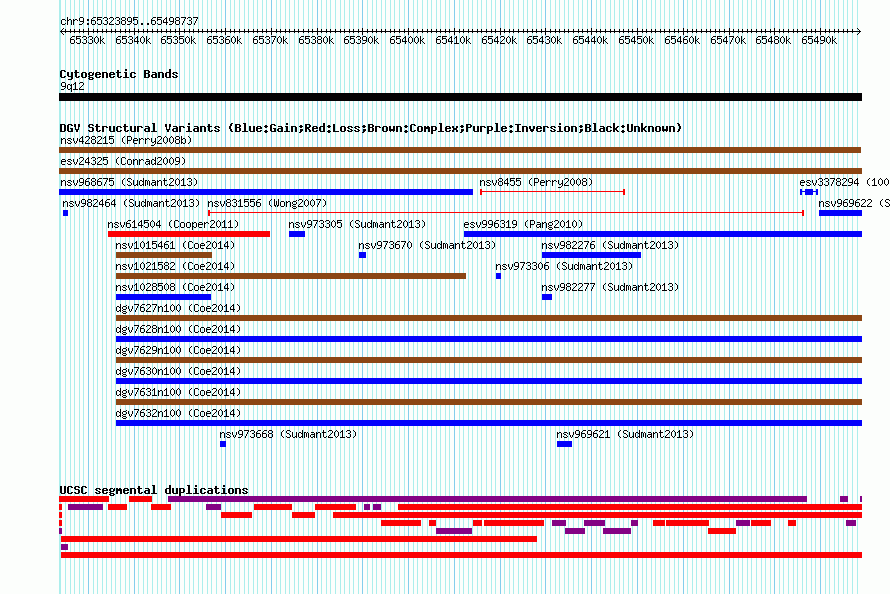The height and width of the screenshot is (594, 890).
Task: Click the thin red nsv8455 loss line
Action: tap(552, 192)
